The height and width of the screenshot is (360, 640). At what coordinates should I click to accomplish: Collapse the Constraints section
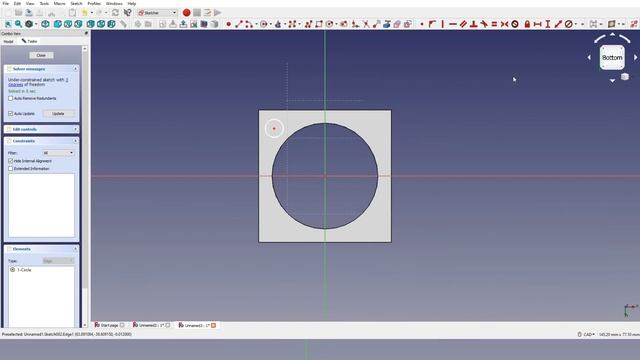(76, 141)
